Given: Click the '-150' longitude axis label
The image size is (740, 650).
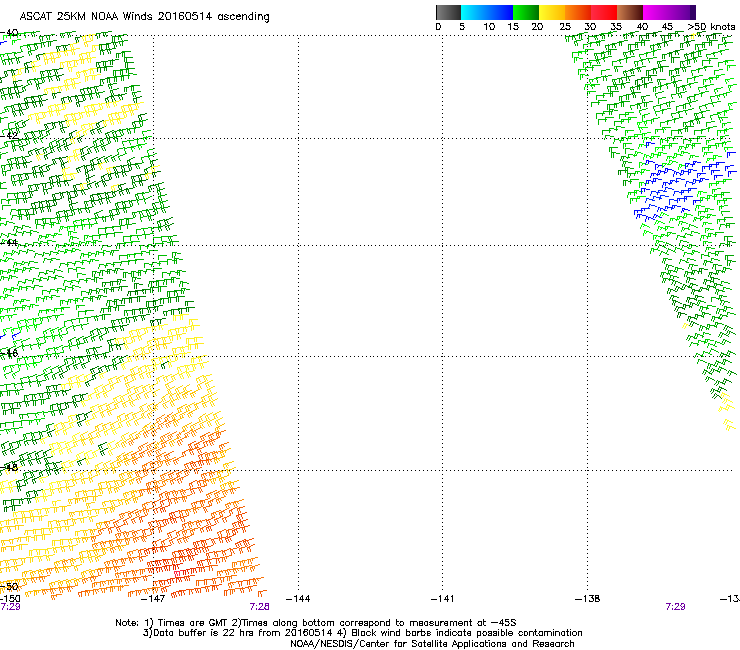Looking at the screenshot, I should tap(10, 599).
